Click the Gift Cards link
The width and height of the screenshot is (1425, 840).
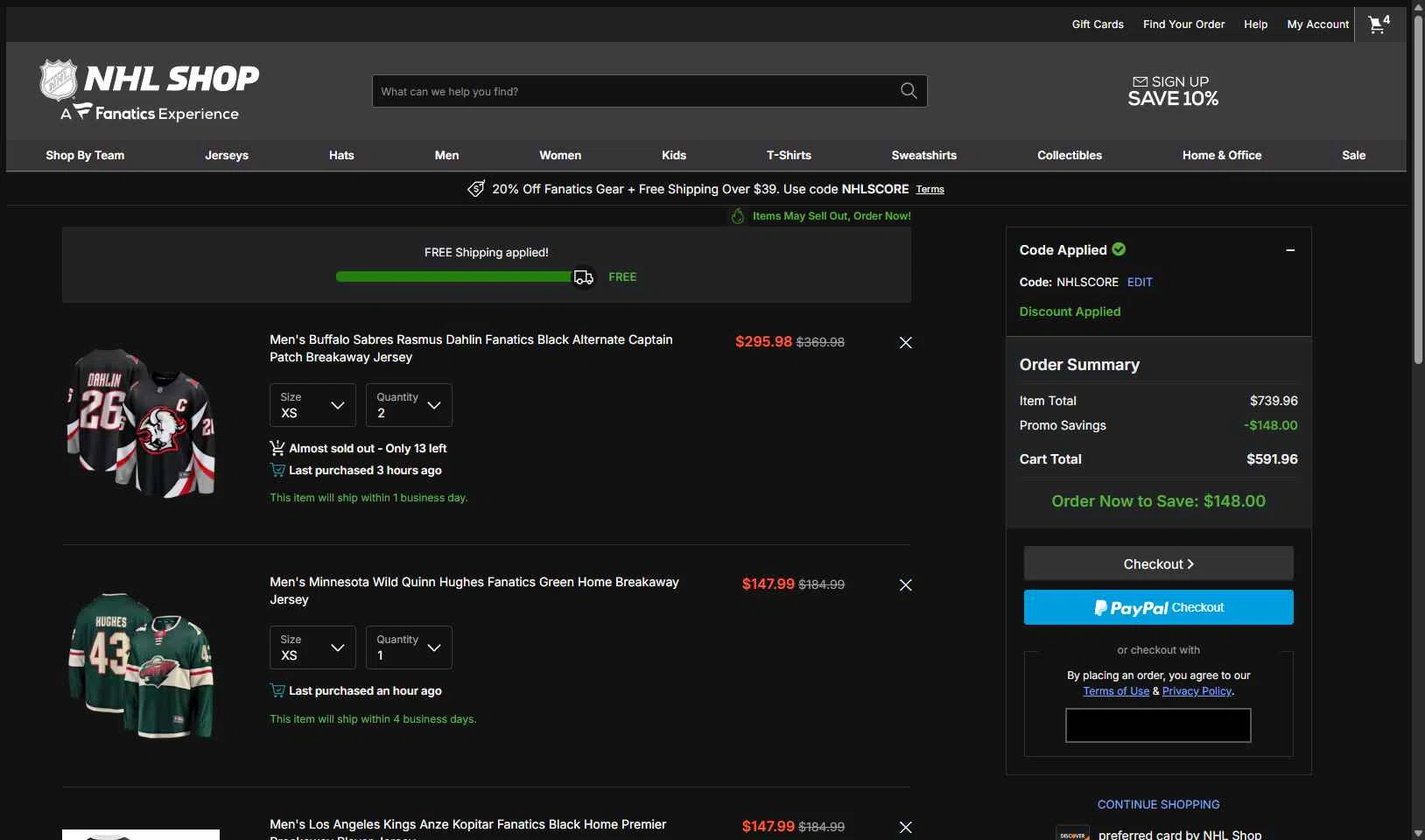point(1098,24)
